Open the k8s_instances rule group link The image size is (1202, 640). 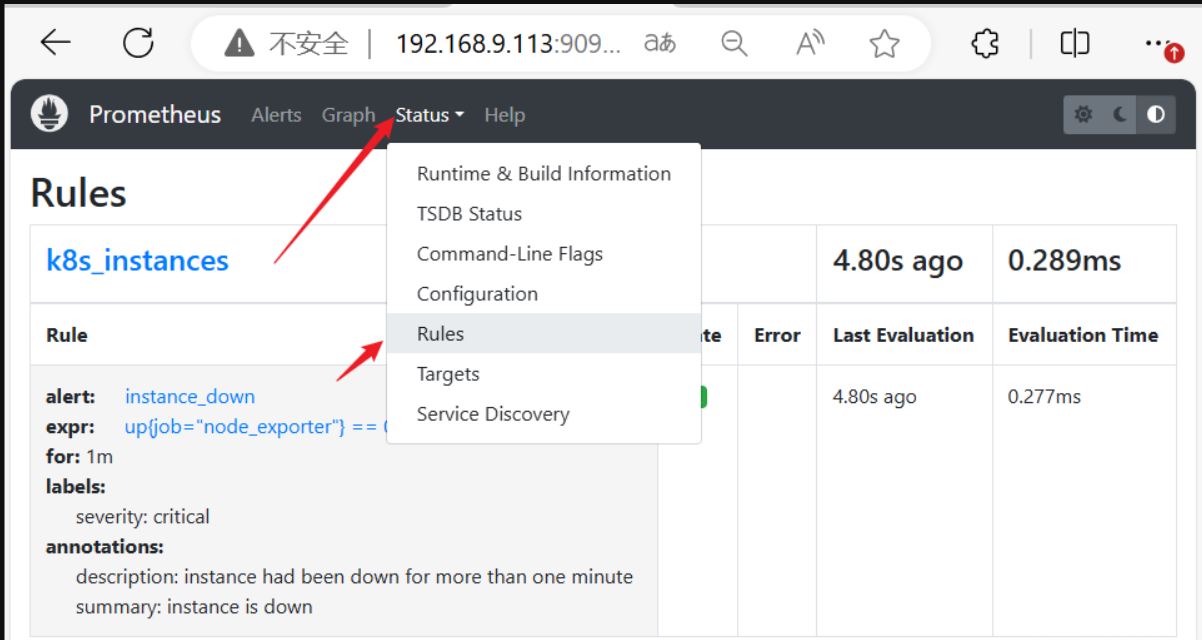click(x=137, y=261)
